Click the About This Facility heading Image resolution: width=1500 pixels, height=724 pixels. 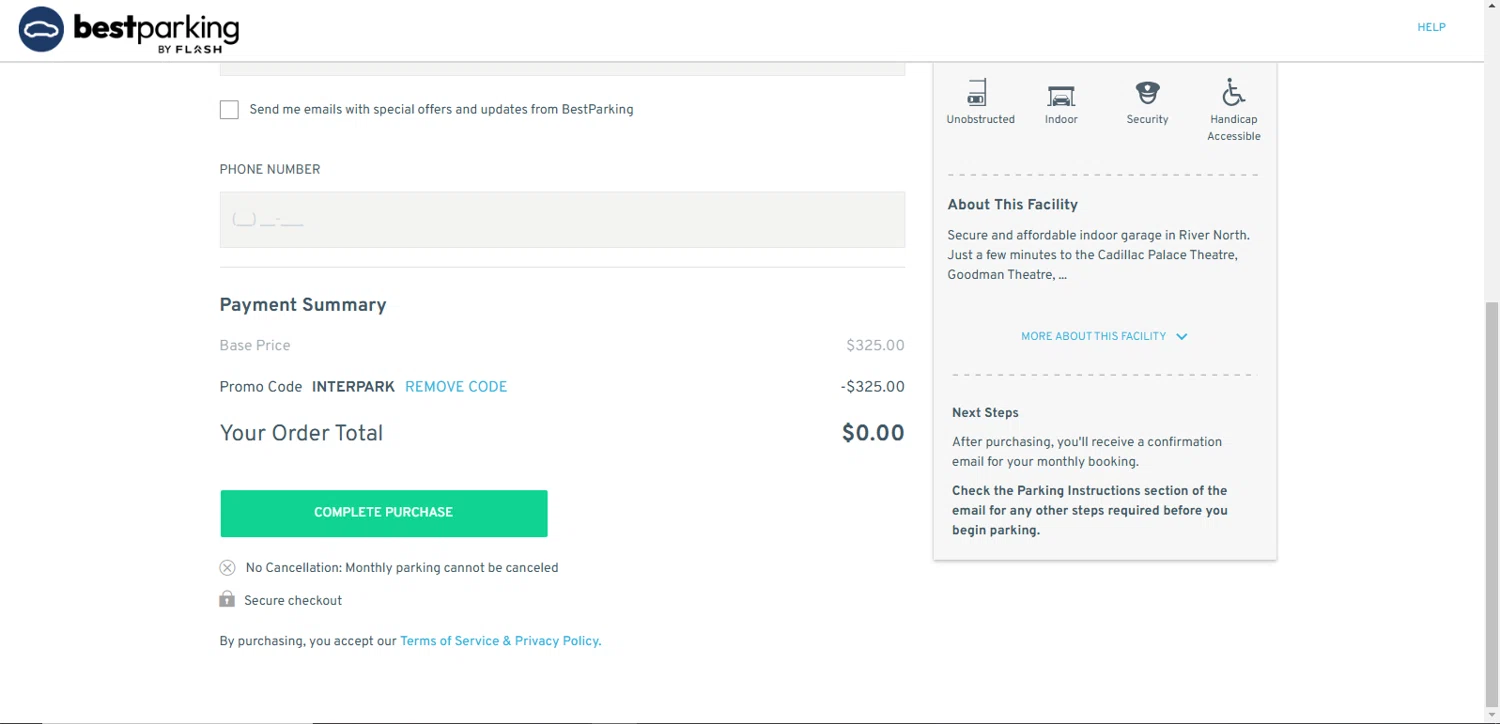click(1012, 204)
